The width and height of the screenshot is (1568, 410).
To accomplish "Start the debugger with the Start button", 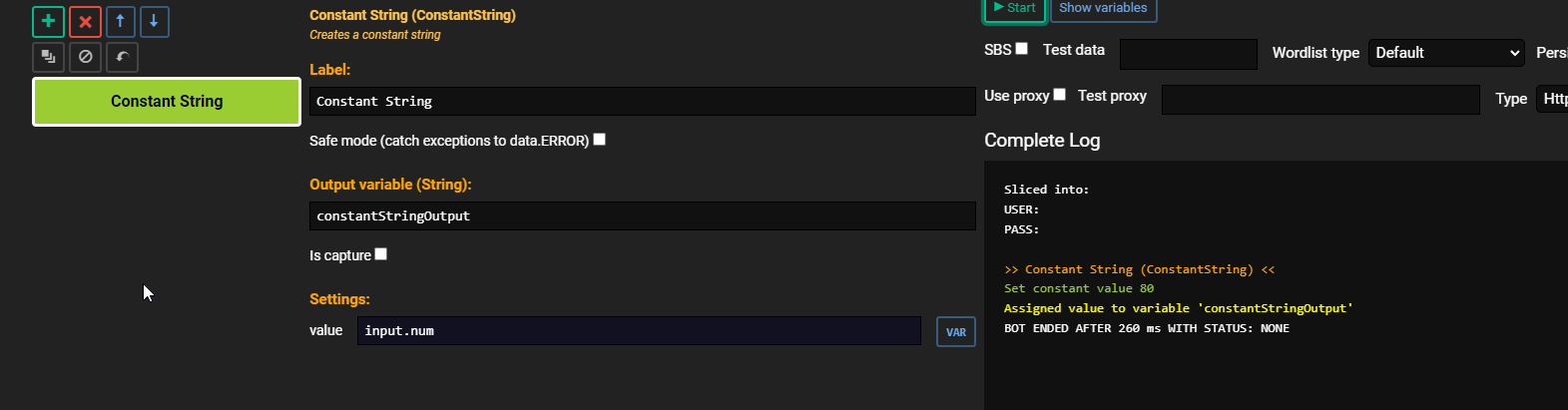I will [x=1015, y=9].
